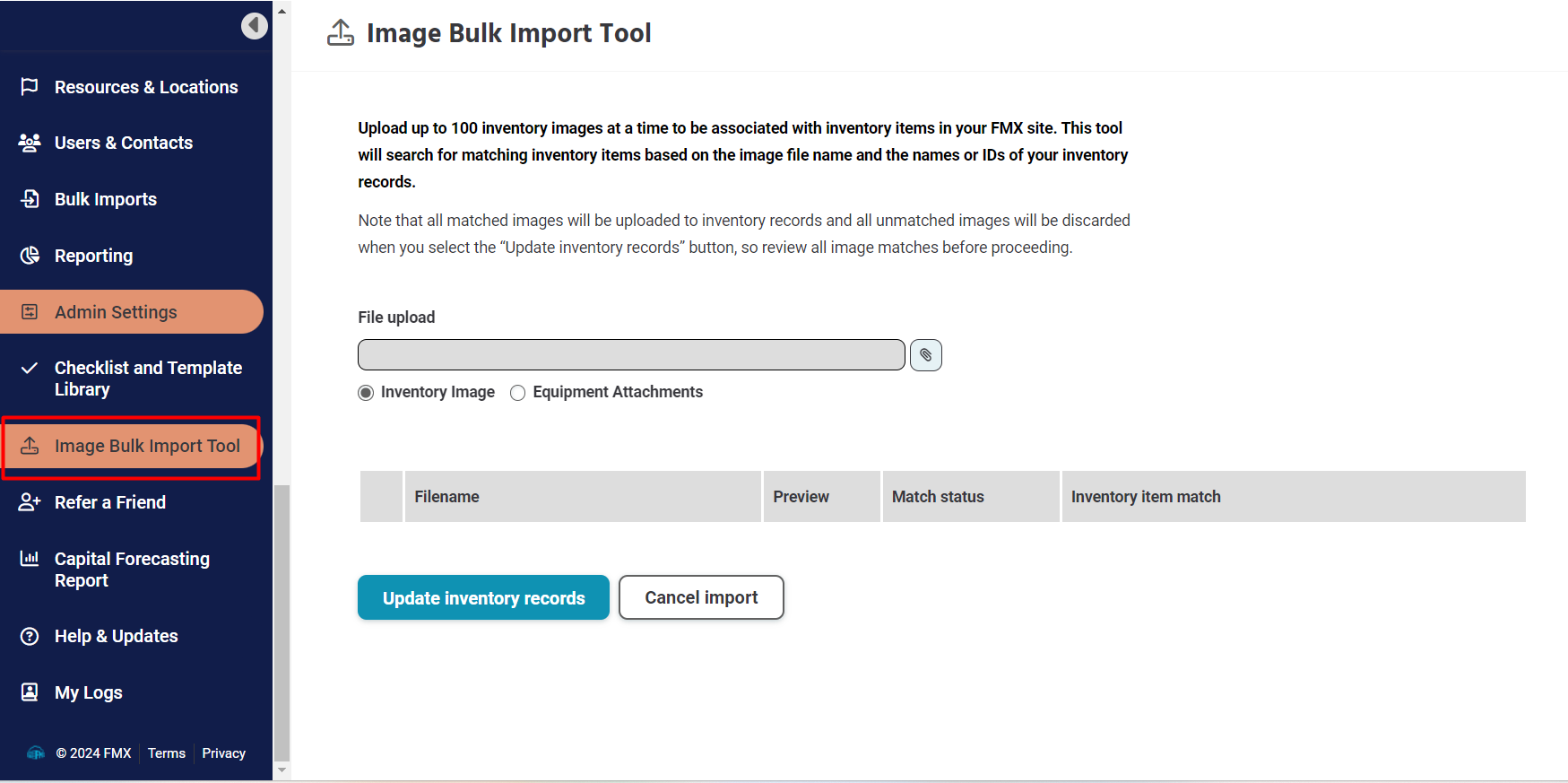The height and width of the screenshot is (783, 1568).
Task: Click the File upload input field
Action: 631,355
